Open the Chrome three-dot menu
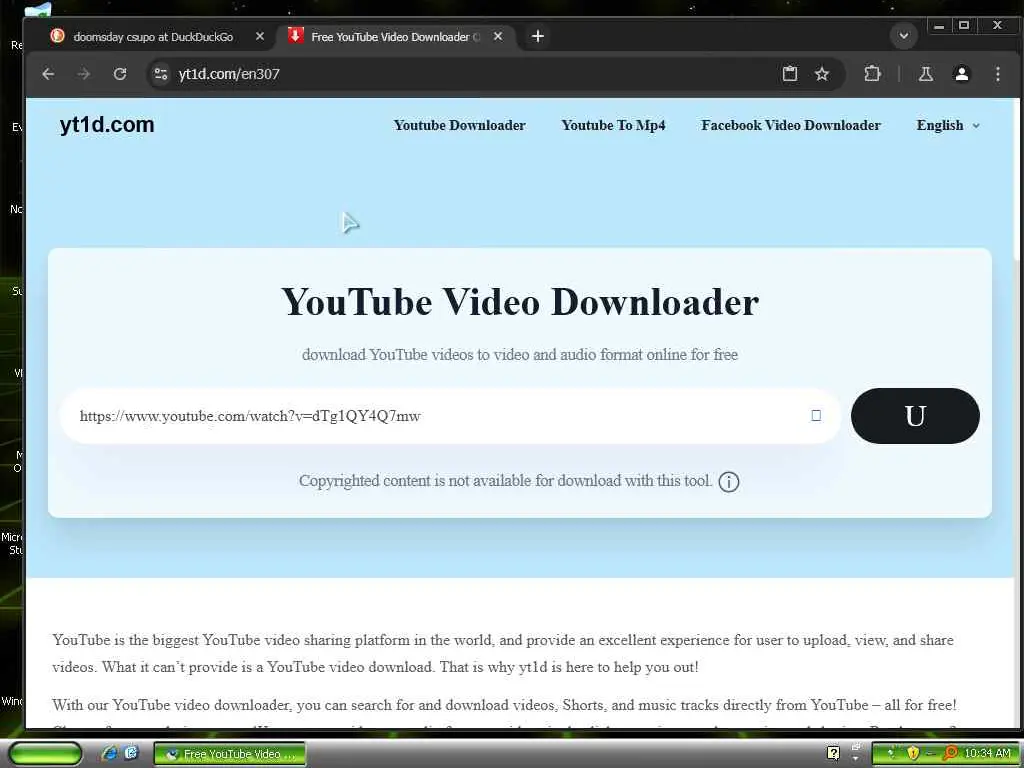 coord(997,74)
